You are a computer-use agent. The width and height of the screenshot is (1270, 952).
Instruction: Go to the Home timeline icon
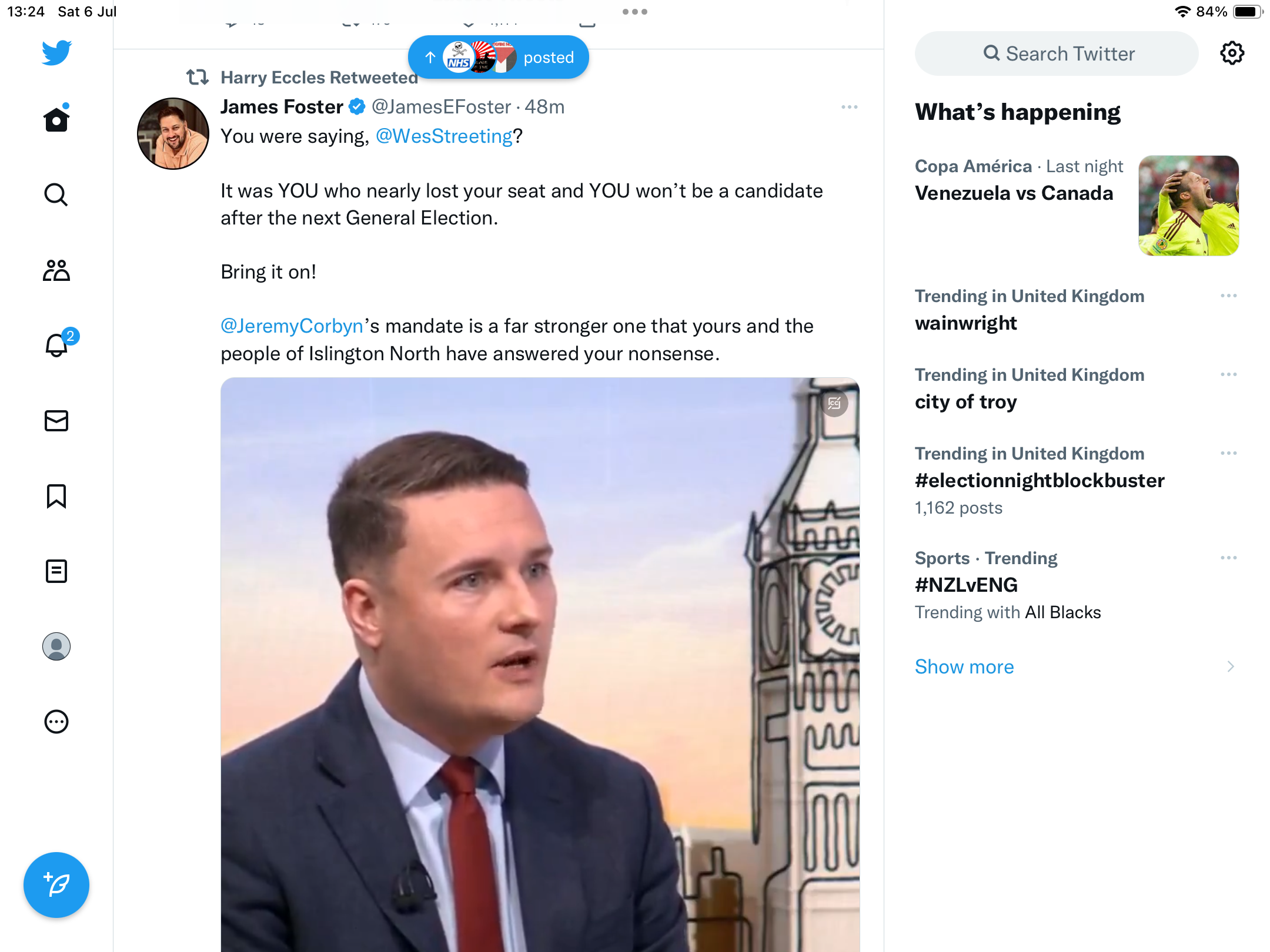(56, 120)
